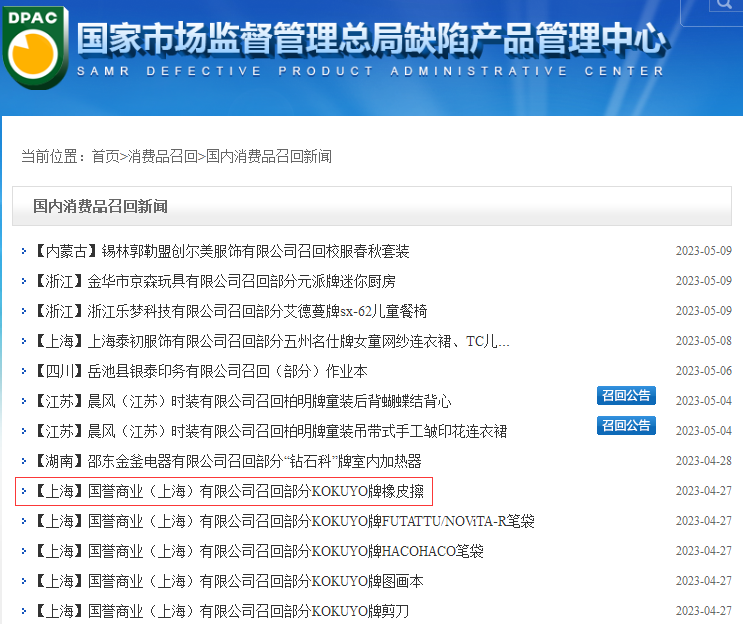Click bullet arrow beside KOKUYO牌橡皮擦 row
Screen dimensions: 743x624
24,491
